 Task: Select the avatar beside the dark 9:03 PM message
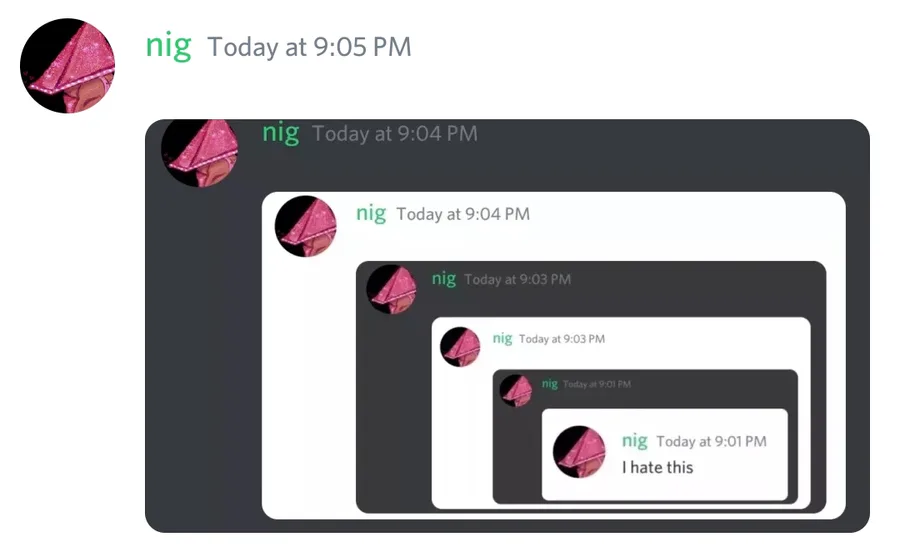391,289
